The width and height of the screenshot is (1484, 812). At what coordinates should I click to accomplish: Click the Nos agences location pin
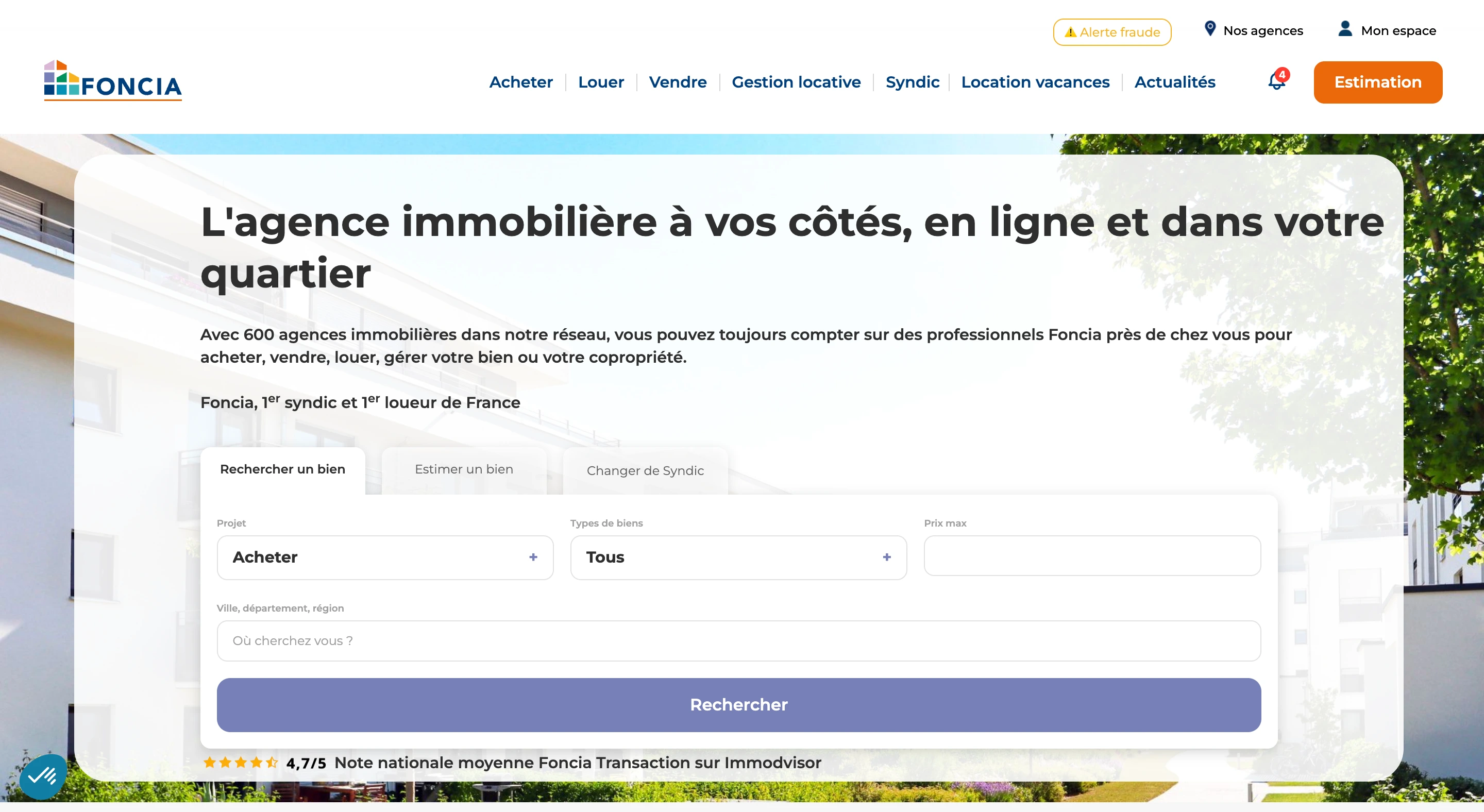coord(1210,29)
